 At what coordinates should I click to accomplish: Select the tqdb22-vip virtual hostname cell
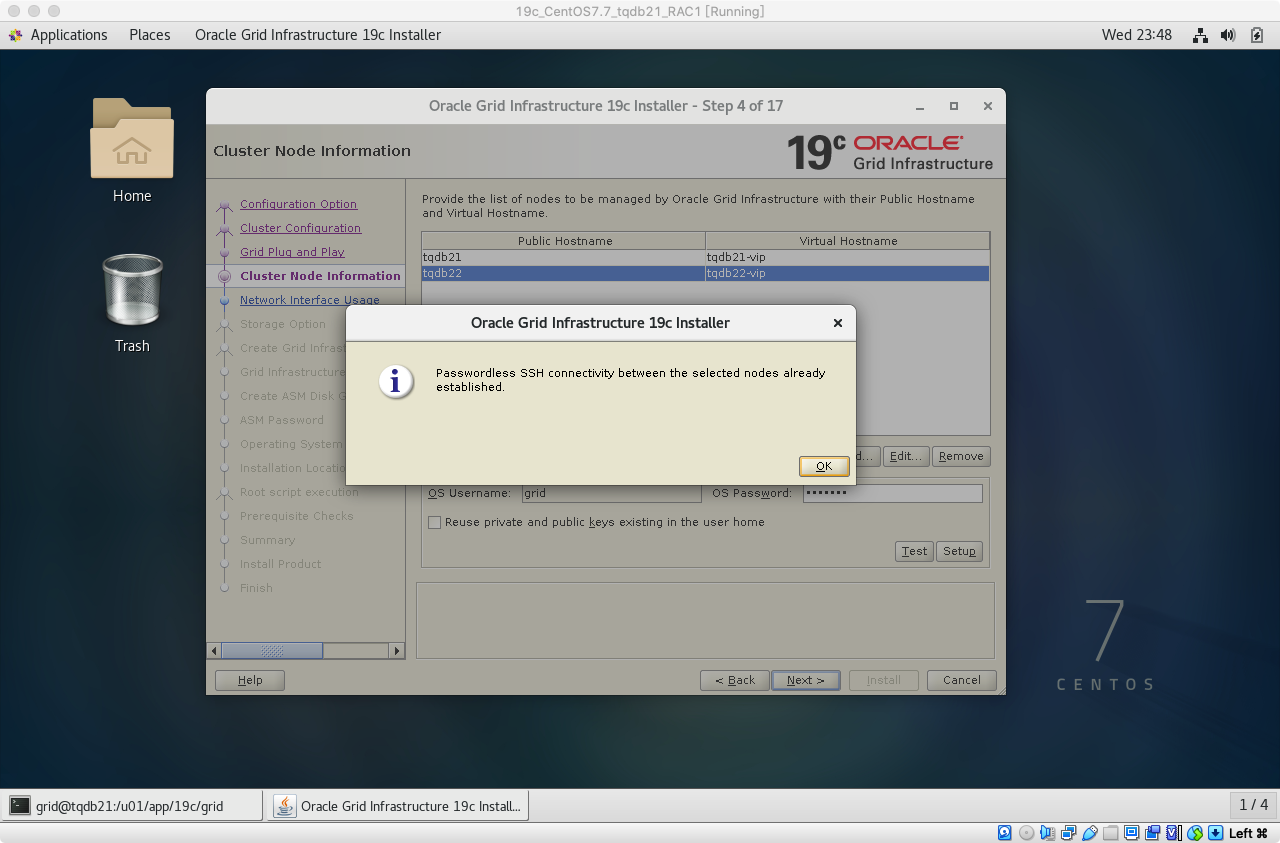pyautogui.click(x=847, y=273)
